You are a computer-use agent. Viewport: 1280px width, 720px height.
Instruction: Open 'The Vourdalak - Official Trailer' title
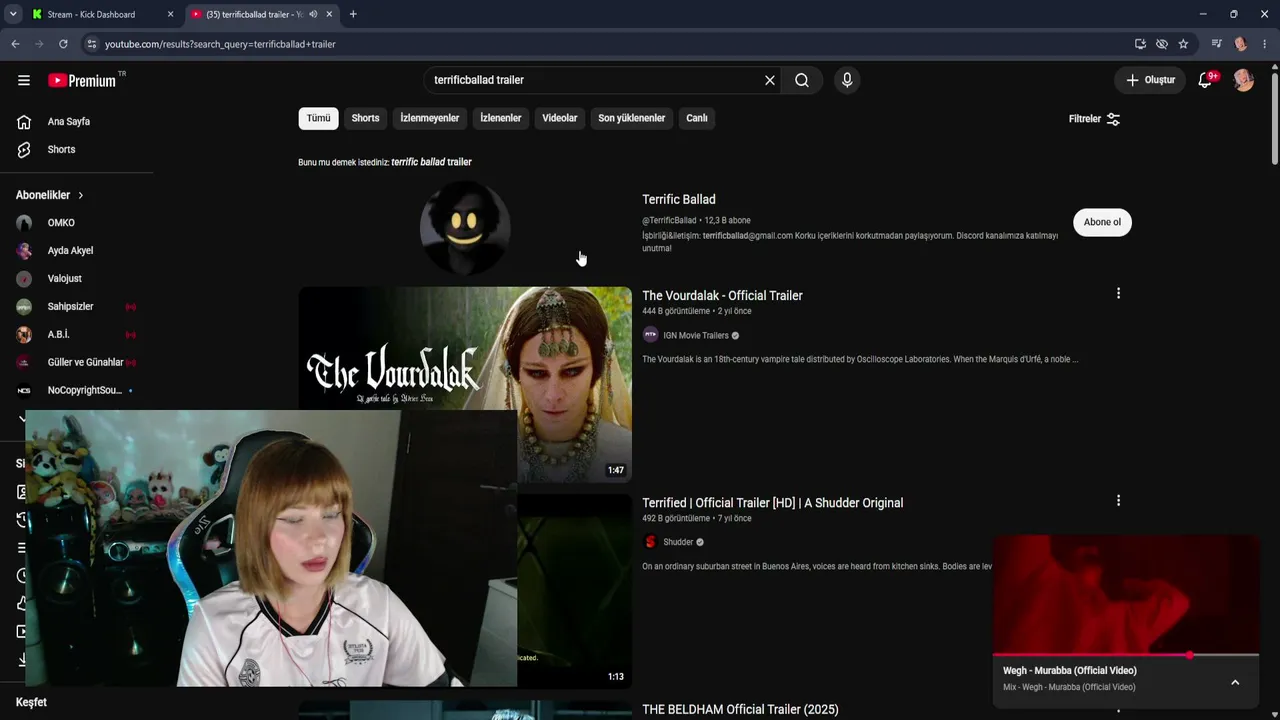(x=722, y=295)
